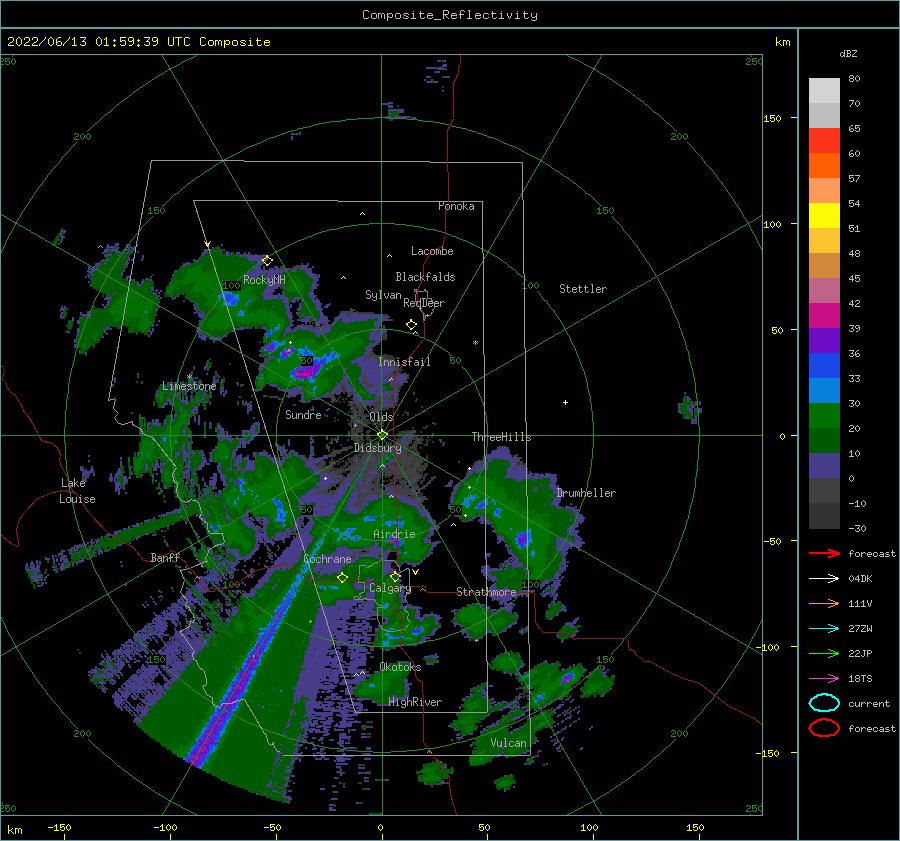Image resolution: width=900 pixels, height=841 pixels.
Task: Click the HighRiver city label
Action: click(x=415, y=702)
